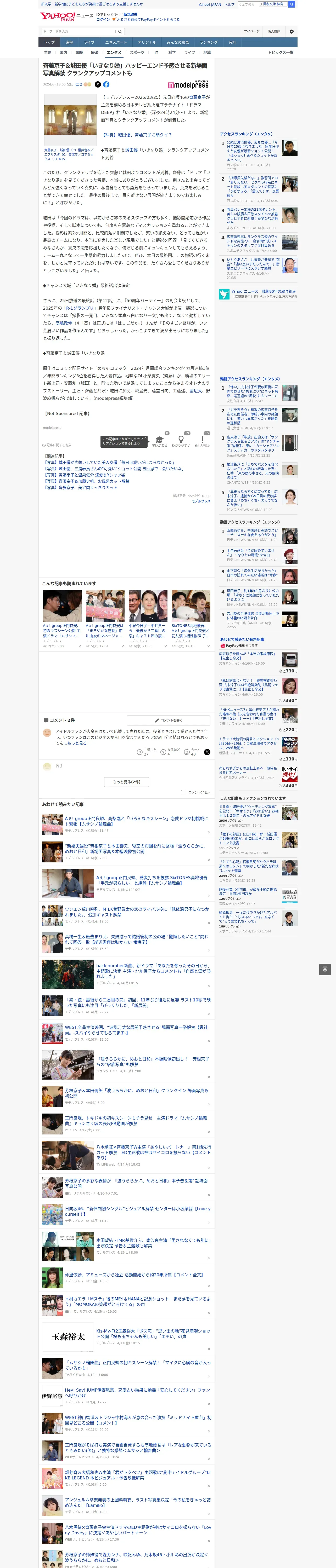Click the Yahoo! JAPAN News logo
Viewport: 336px width, 1568px height.
[67, 16]
